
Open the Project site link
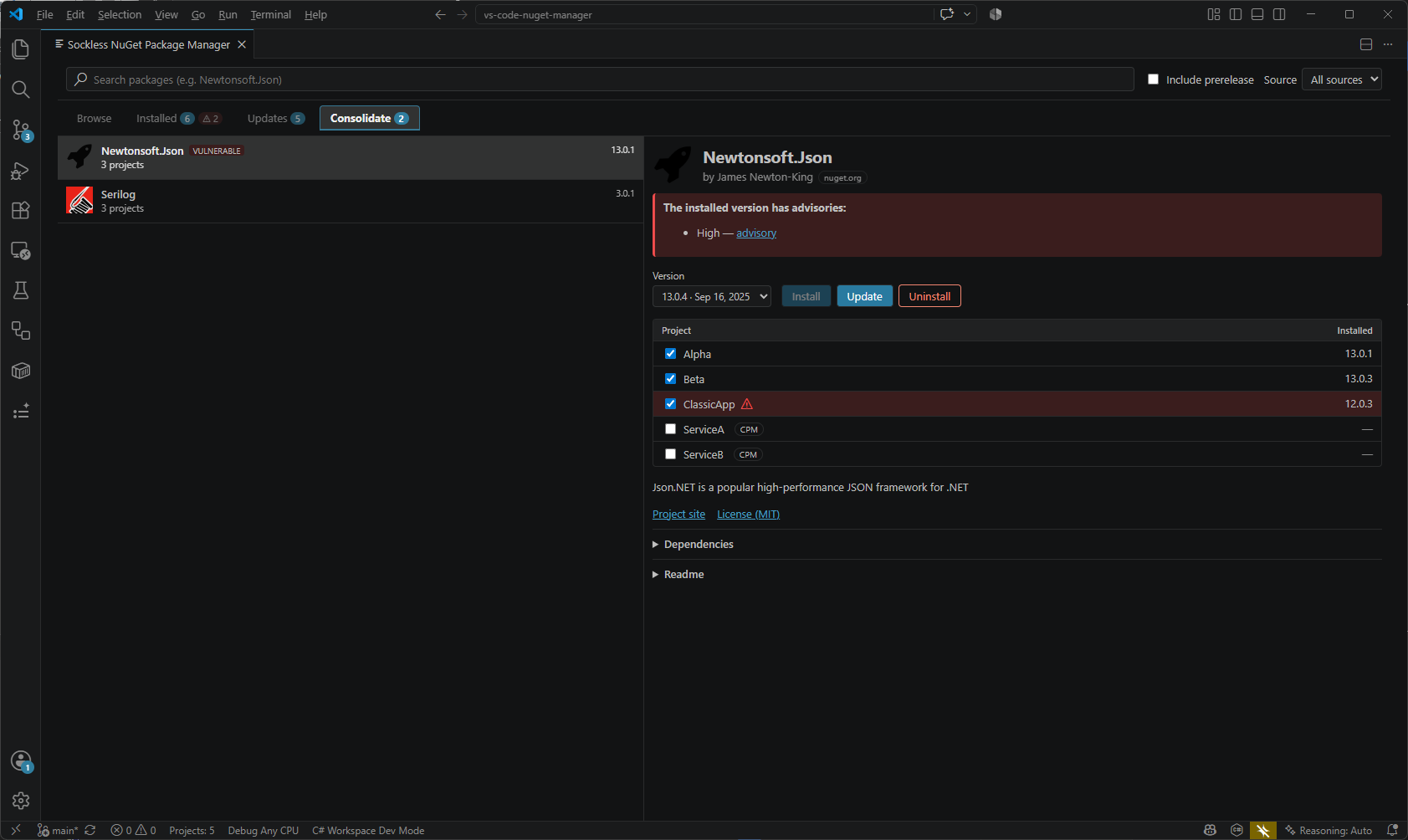(x=678, y=515)
